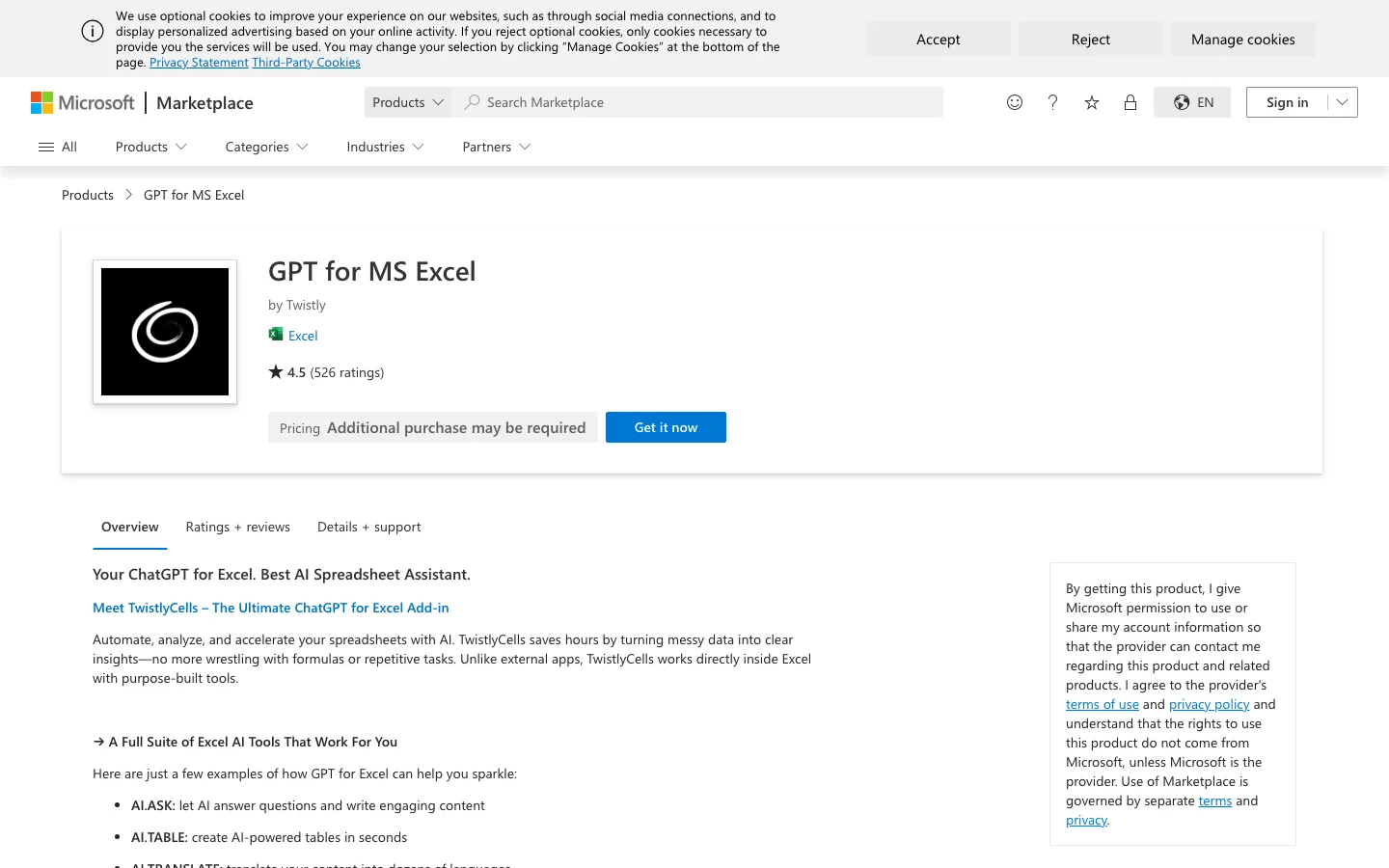Open the Third-Party Cookies link

click(x=306, y=63)
